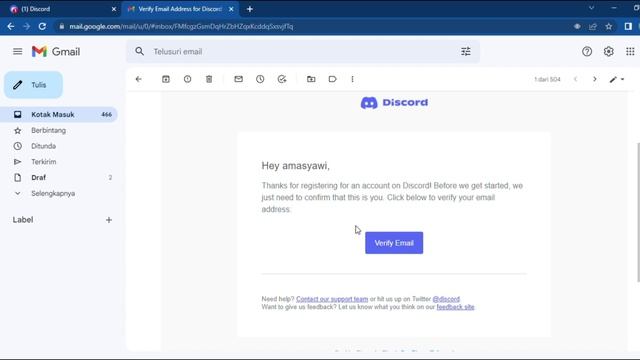Mark email as unread
The width and height of the screenshot is (640, 360).
[238, 79]
